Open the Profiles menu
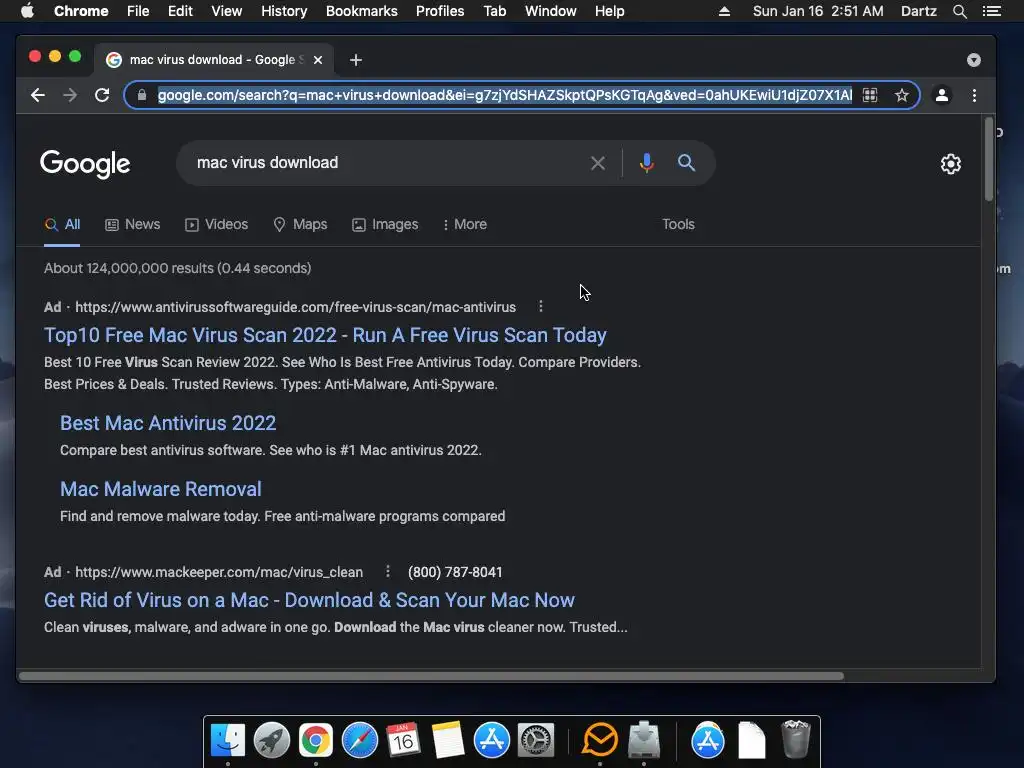This screenshot has width=1024, height=768. tap(440, 11)
